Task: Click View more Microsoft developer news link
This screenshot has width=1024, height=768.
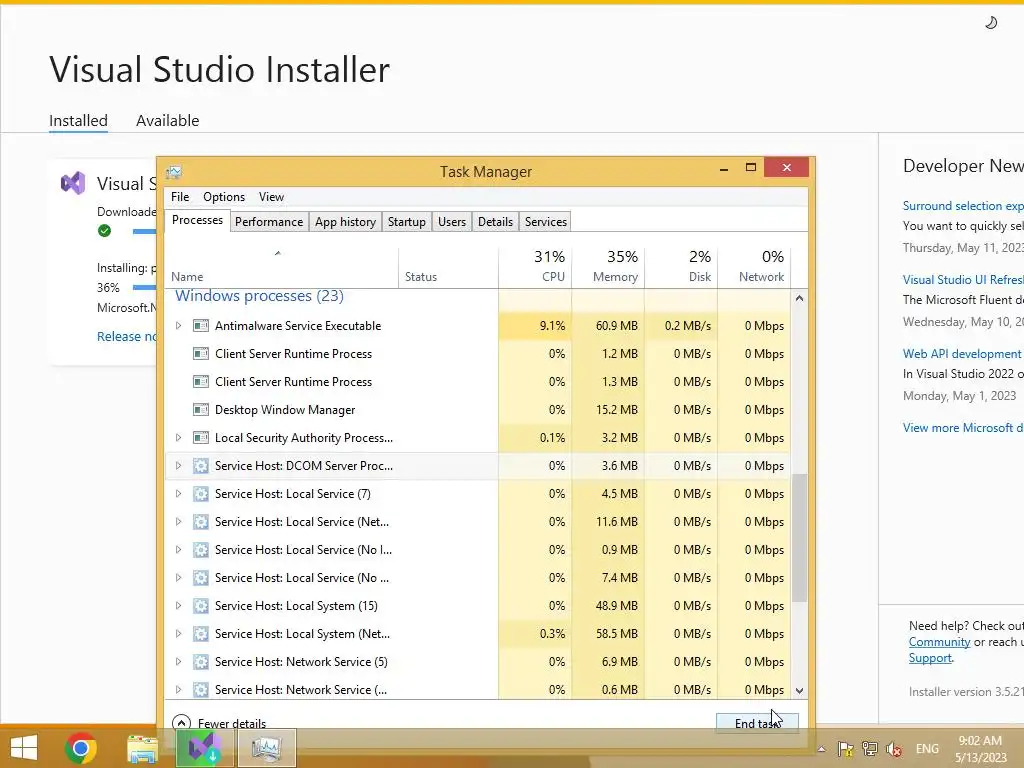Action: (x=963, y=428)
